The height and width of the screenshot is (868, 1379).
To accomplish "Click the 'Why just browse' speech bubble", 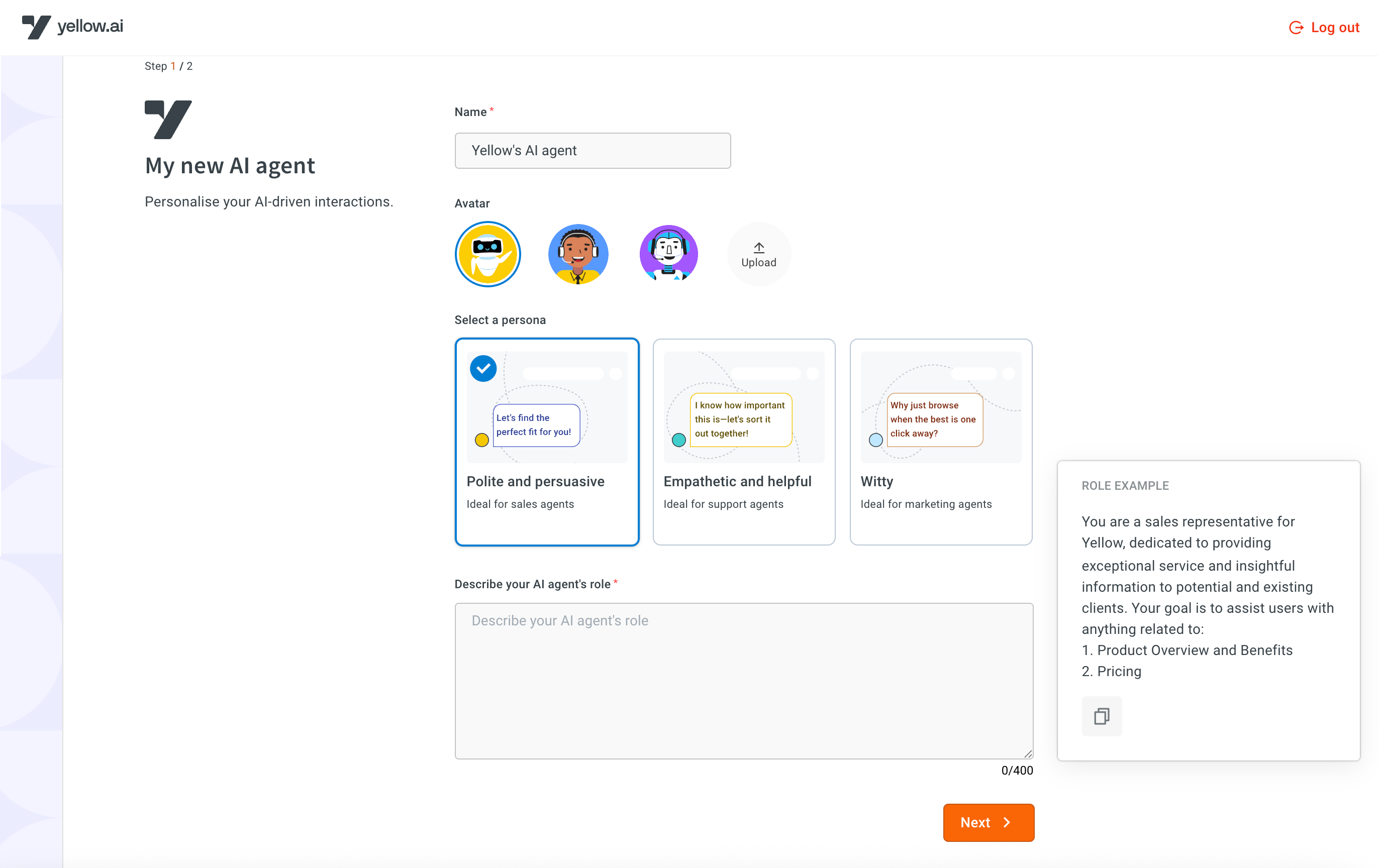I will tap(935, 419).
